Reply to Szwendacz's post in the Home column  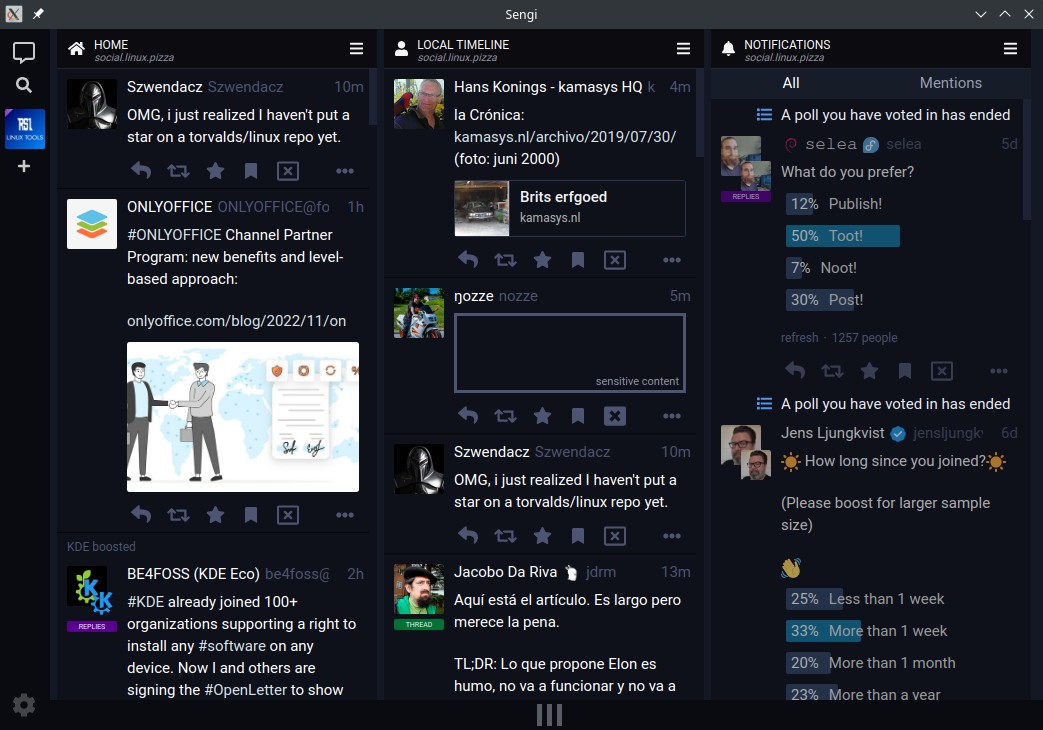click(141, 171)
